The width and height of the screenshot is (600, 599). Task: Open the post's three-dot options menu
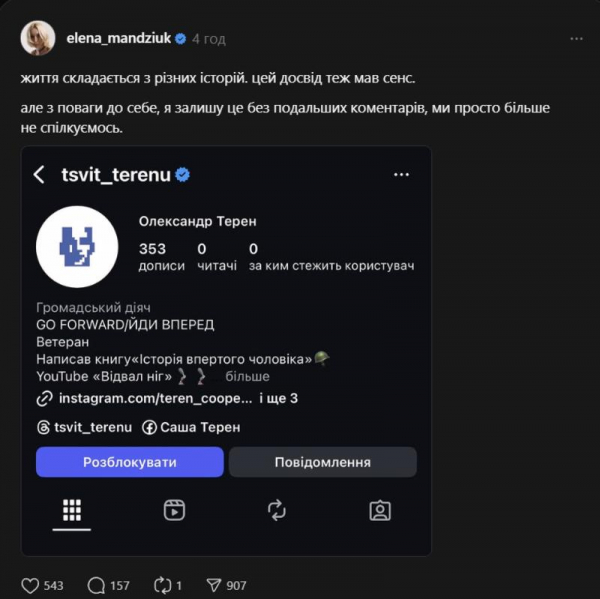[x=576, y=39]
